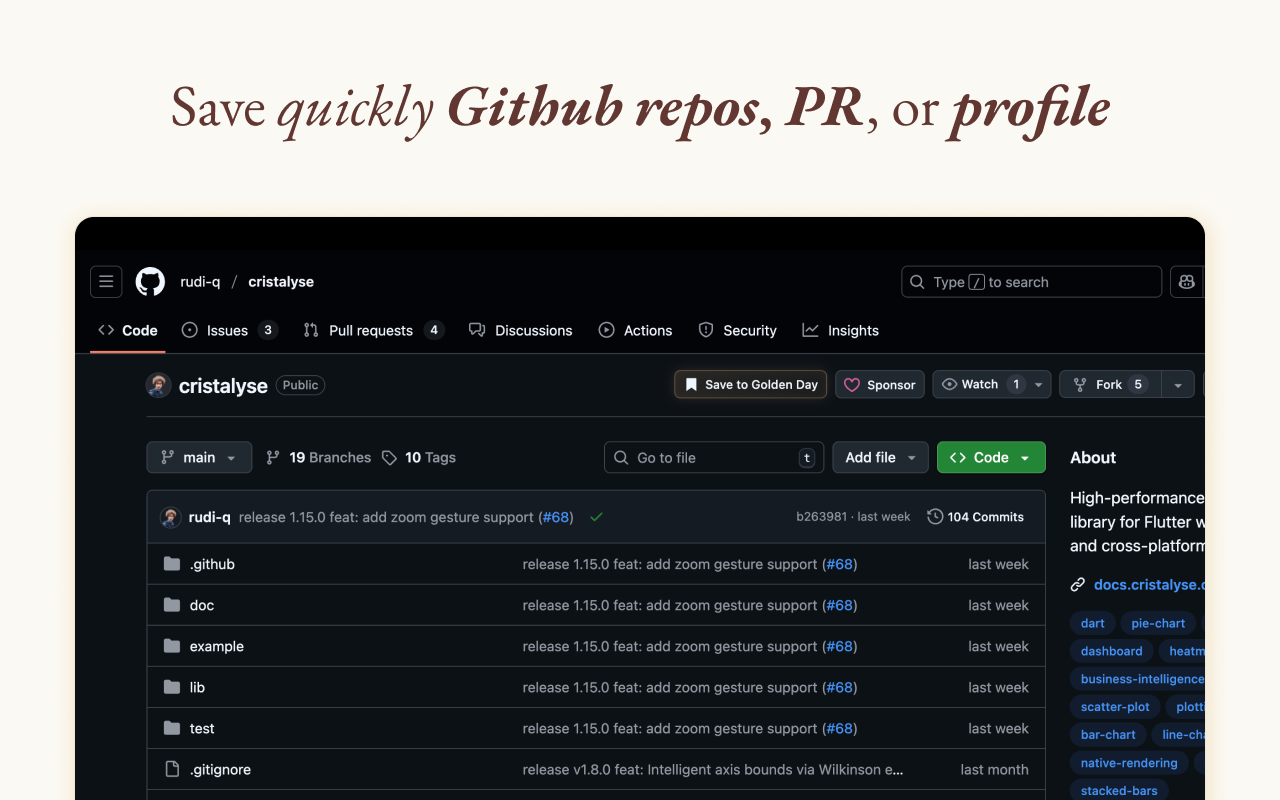1280x800 pixels.
Task: Open the Discussions tab
Action: pyautogui.click(x=521, y=330)
